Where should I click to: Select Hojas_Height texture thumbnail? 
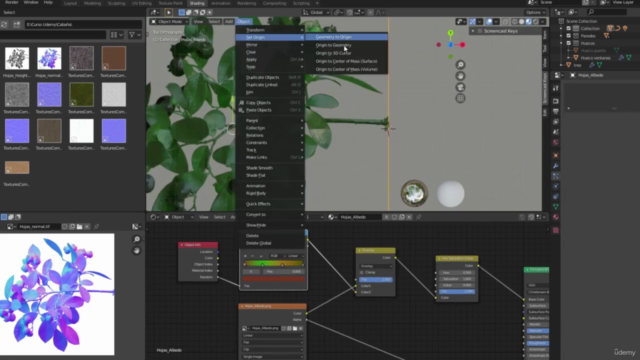(x=17, y=58)
